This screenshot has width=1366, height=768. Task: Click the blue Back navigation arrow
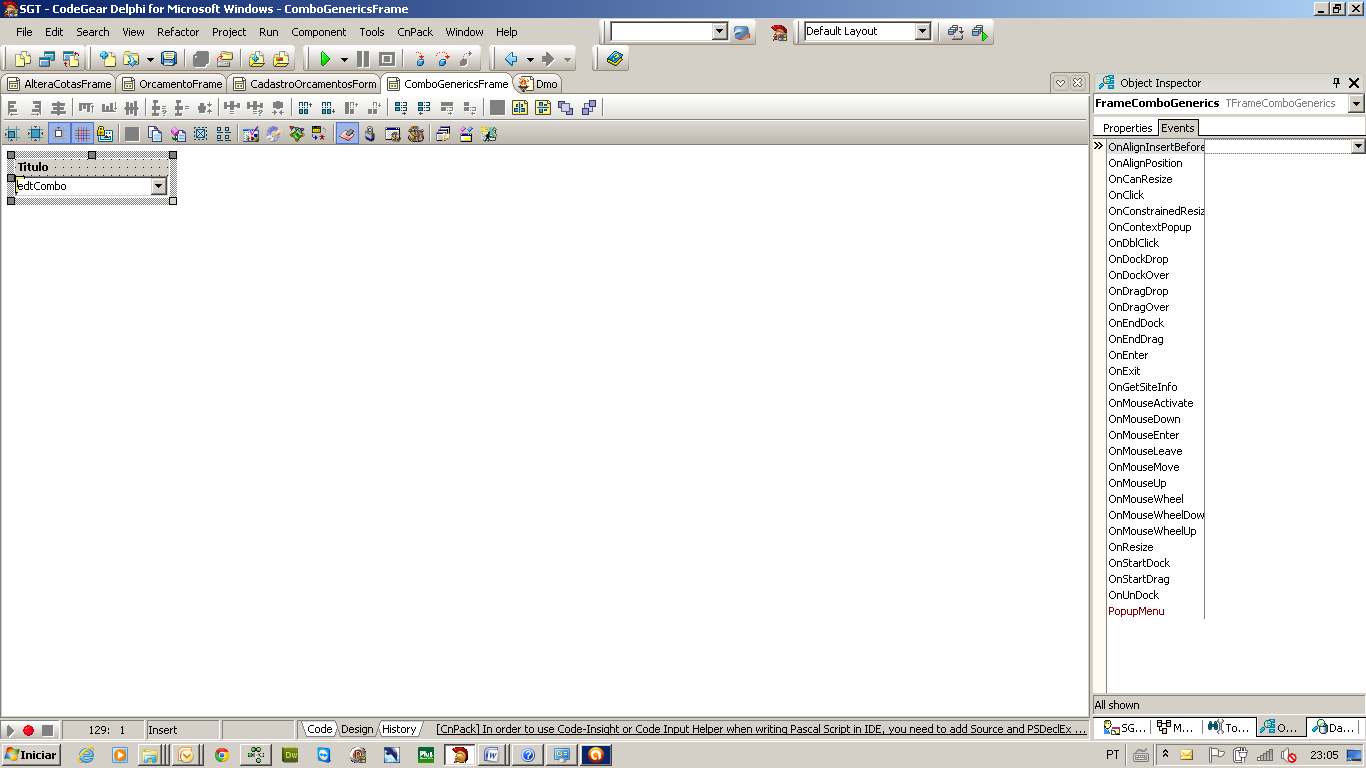(511, 60)
